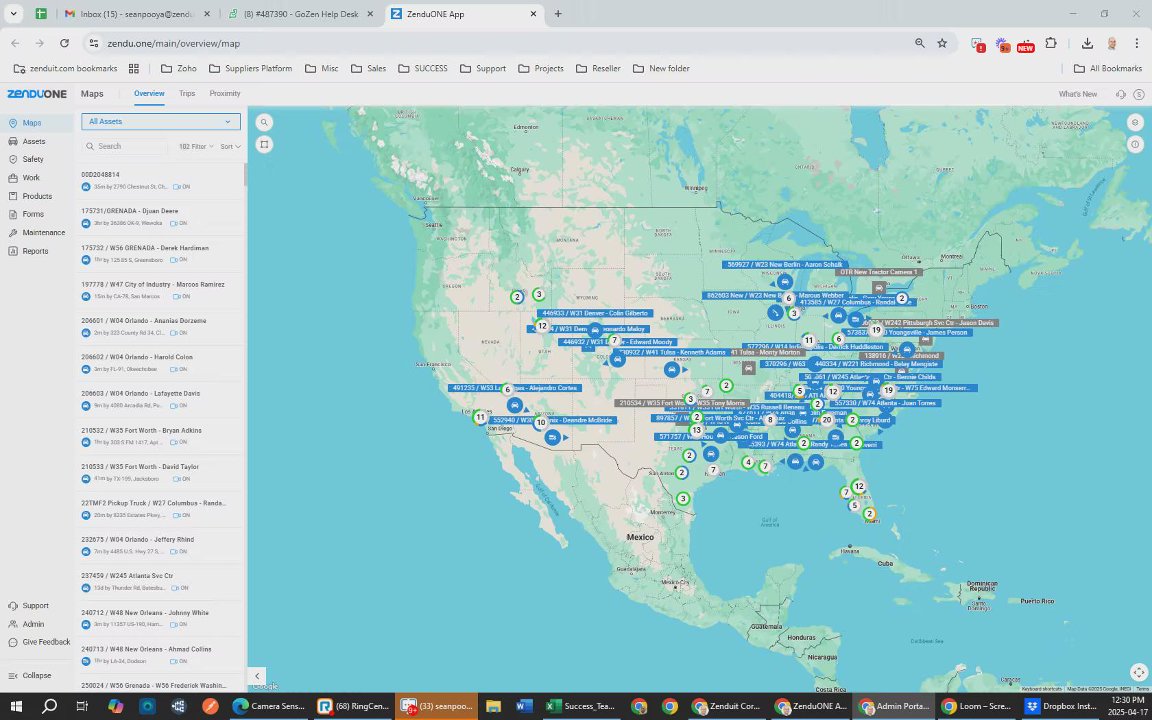Open the user profile S avatar
Viewport: 1152px width, 720px height.
point(1139,94)
